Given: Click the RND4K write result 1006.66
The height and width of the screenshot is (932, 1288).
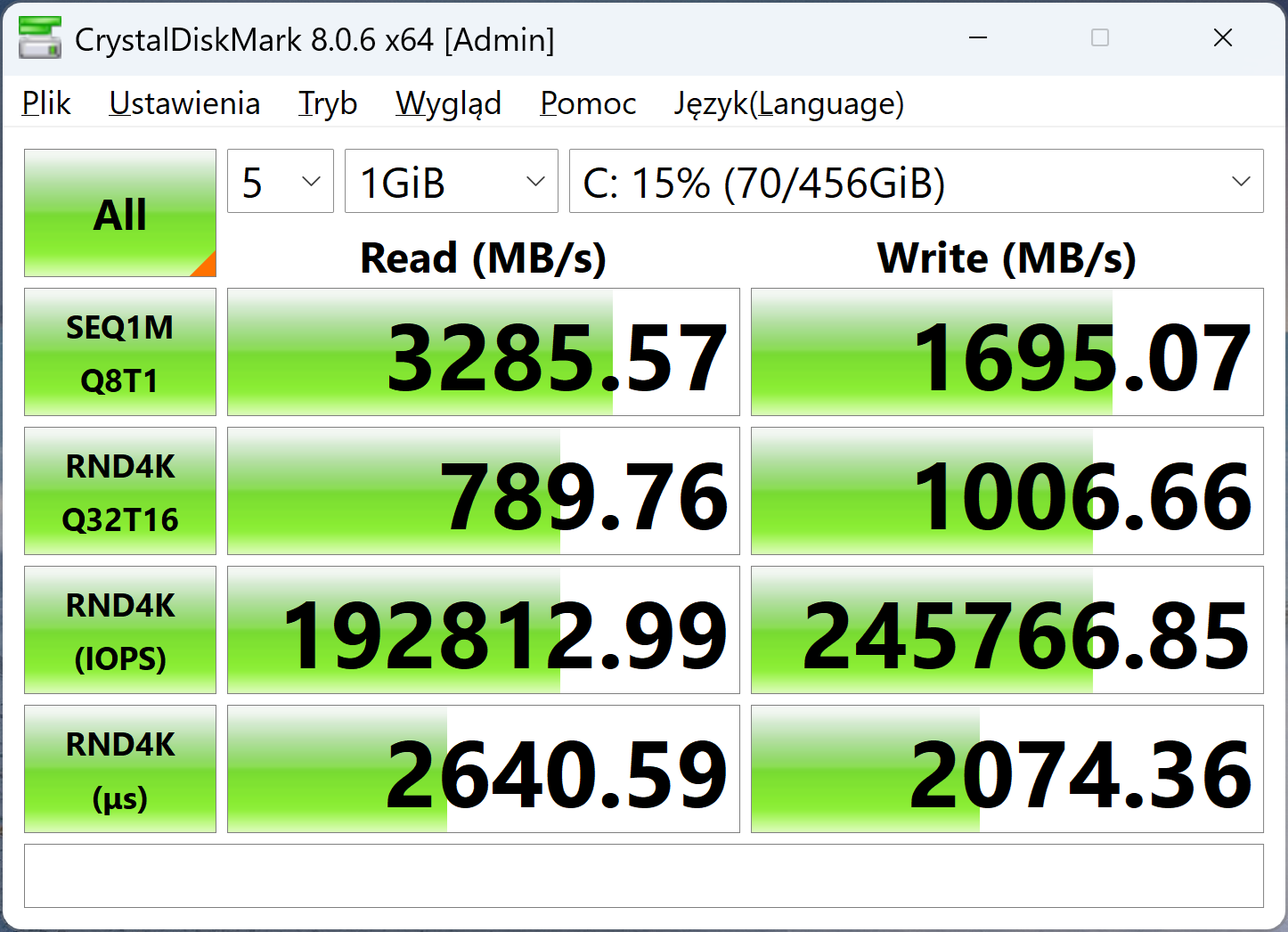Looking at the screenshot, I should point(1007,492).
